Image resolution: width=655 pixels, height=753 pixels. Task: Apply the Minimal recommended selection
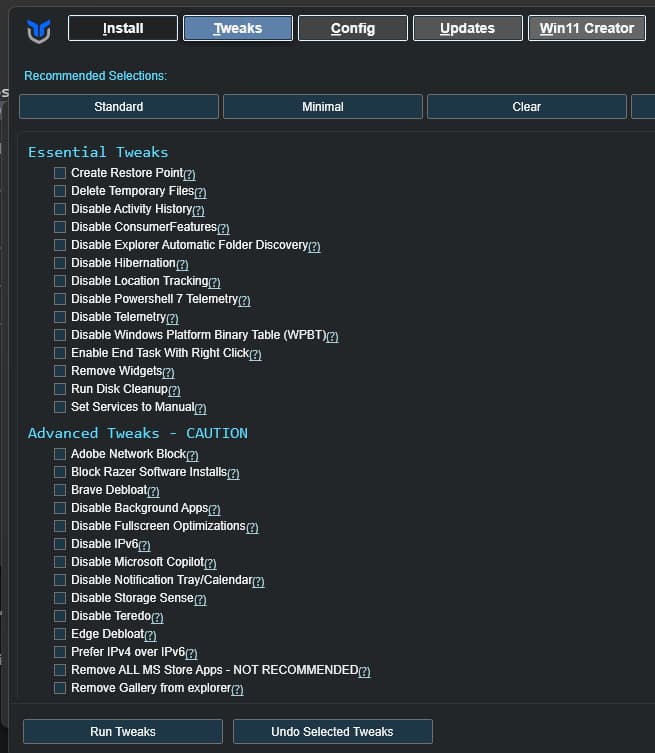coord(323,107)
